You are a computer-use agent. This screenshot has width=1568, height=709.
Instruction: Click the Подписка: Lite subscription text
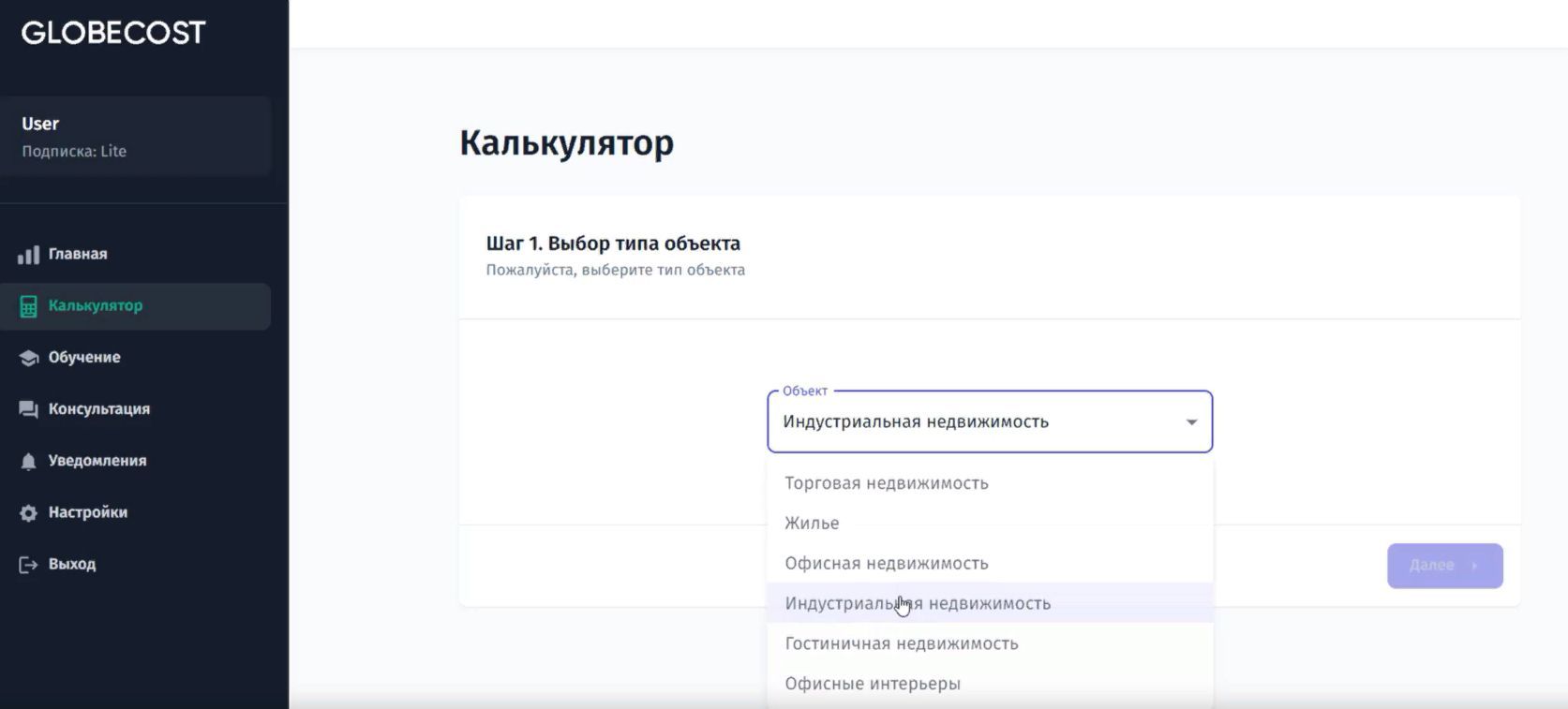tap(74, 152)
